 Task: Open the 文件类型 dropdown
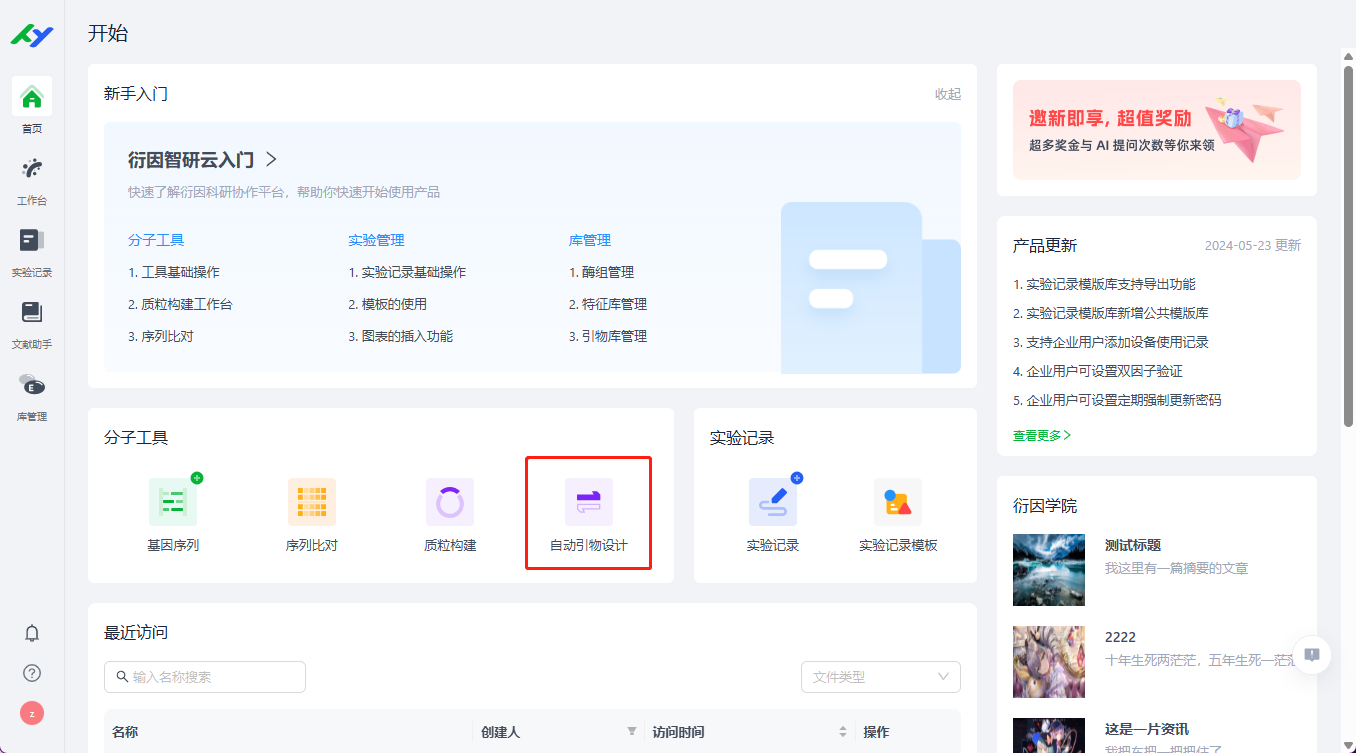(x=880, y=677)
